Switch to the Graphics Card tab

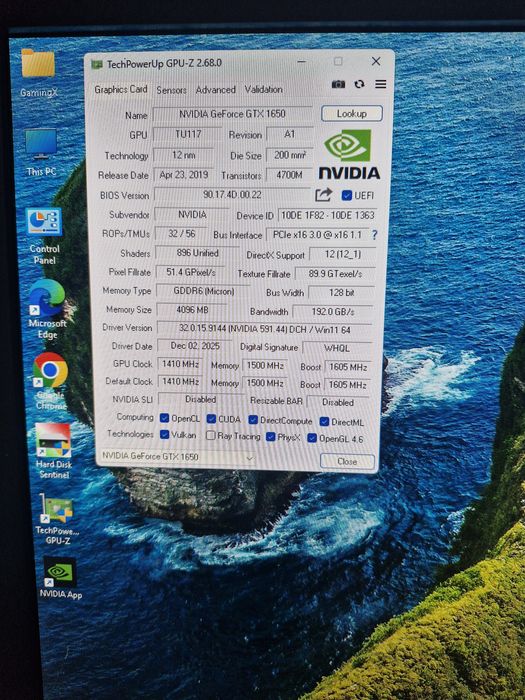coord(121,89)
